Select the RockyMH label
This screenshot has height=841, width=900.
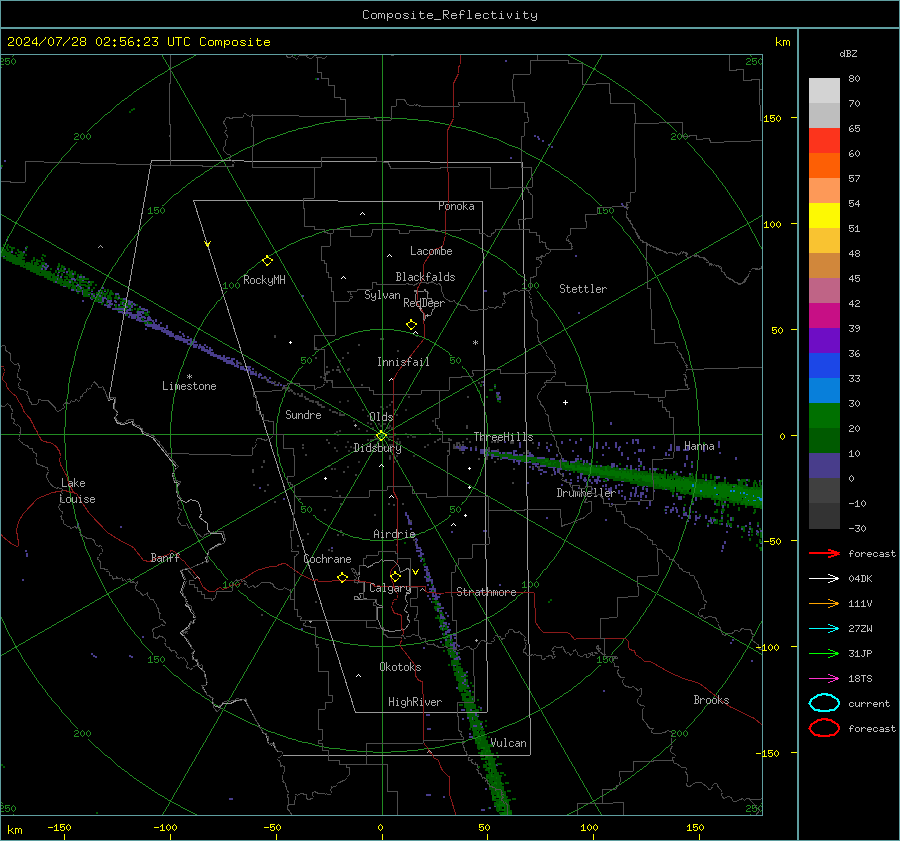tap(264, 280)
